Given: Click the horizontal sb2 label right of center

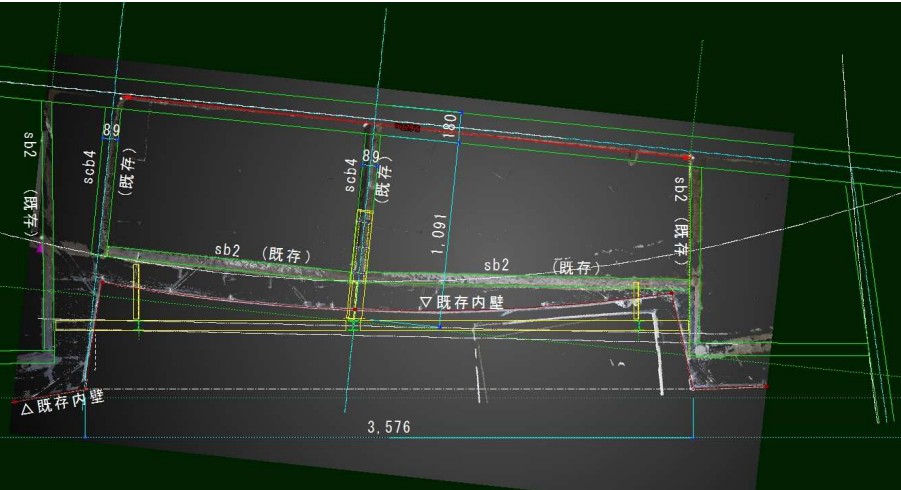Looking at the screenshot, I should tap(496, 265).
